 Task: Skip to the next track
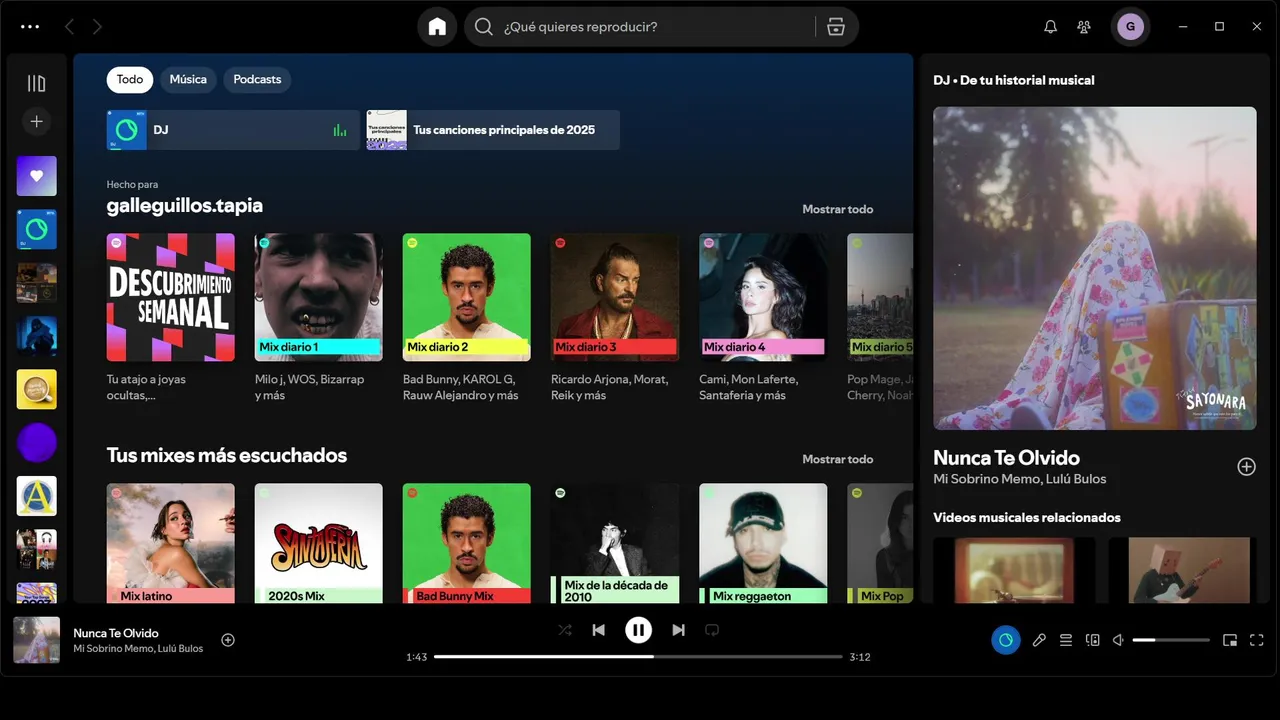[678, 630]
